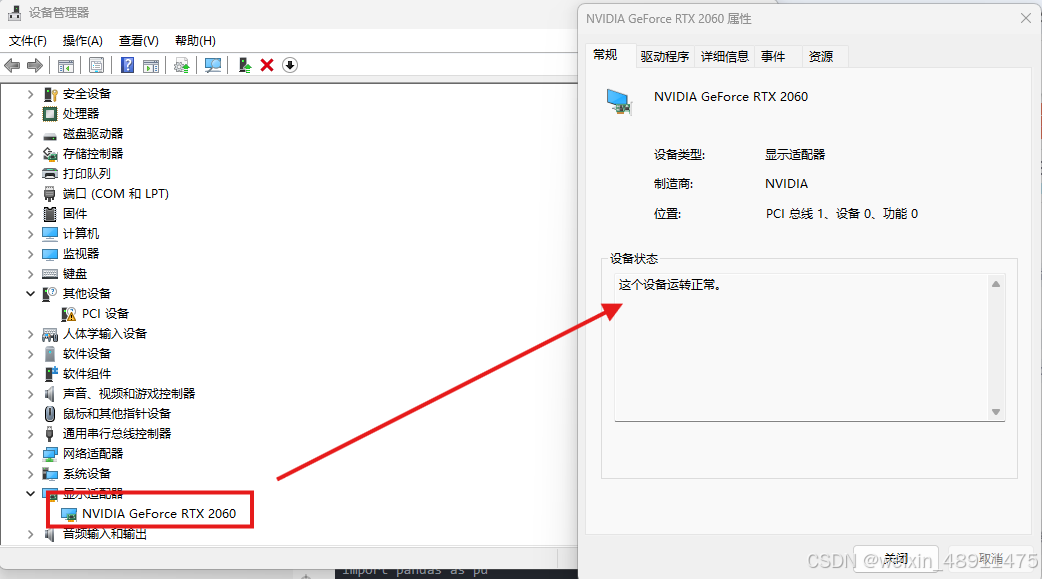1042x579 pixels.
Task: Expand the 存储控制器 node
Action: pos(30,154)
